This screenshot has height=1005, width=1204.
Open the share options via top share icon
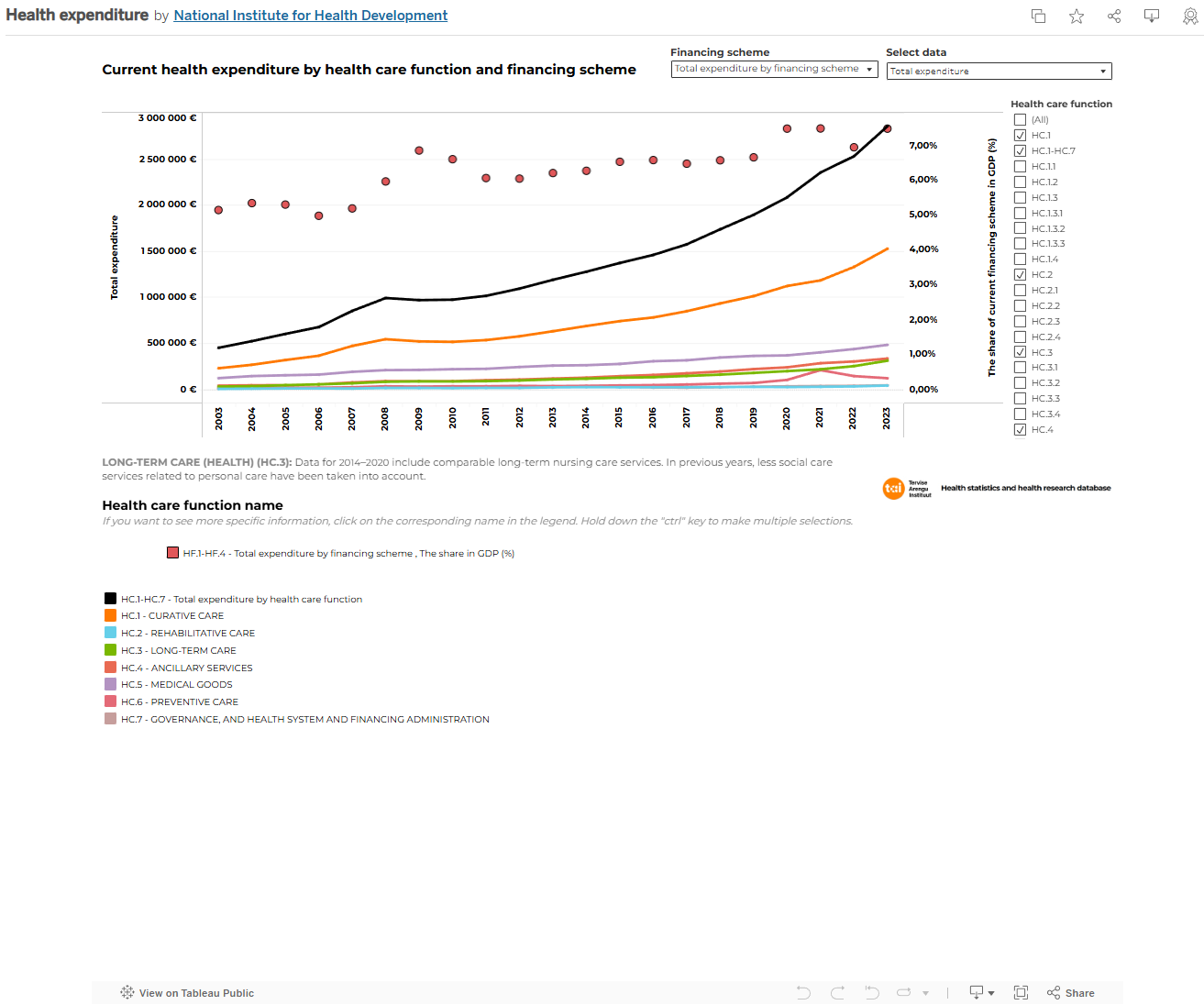pos(1113,16)
